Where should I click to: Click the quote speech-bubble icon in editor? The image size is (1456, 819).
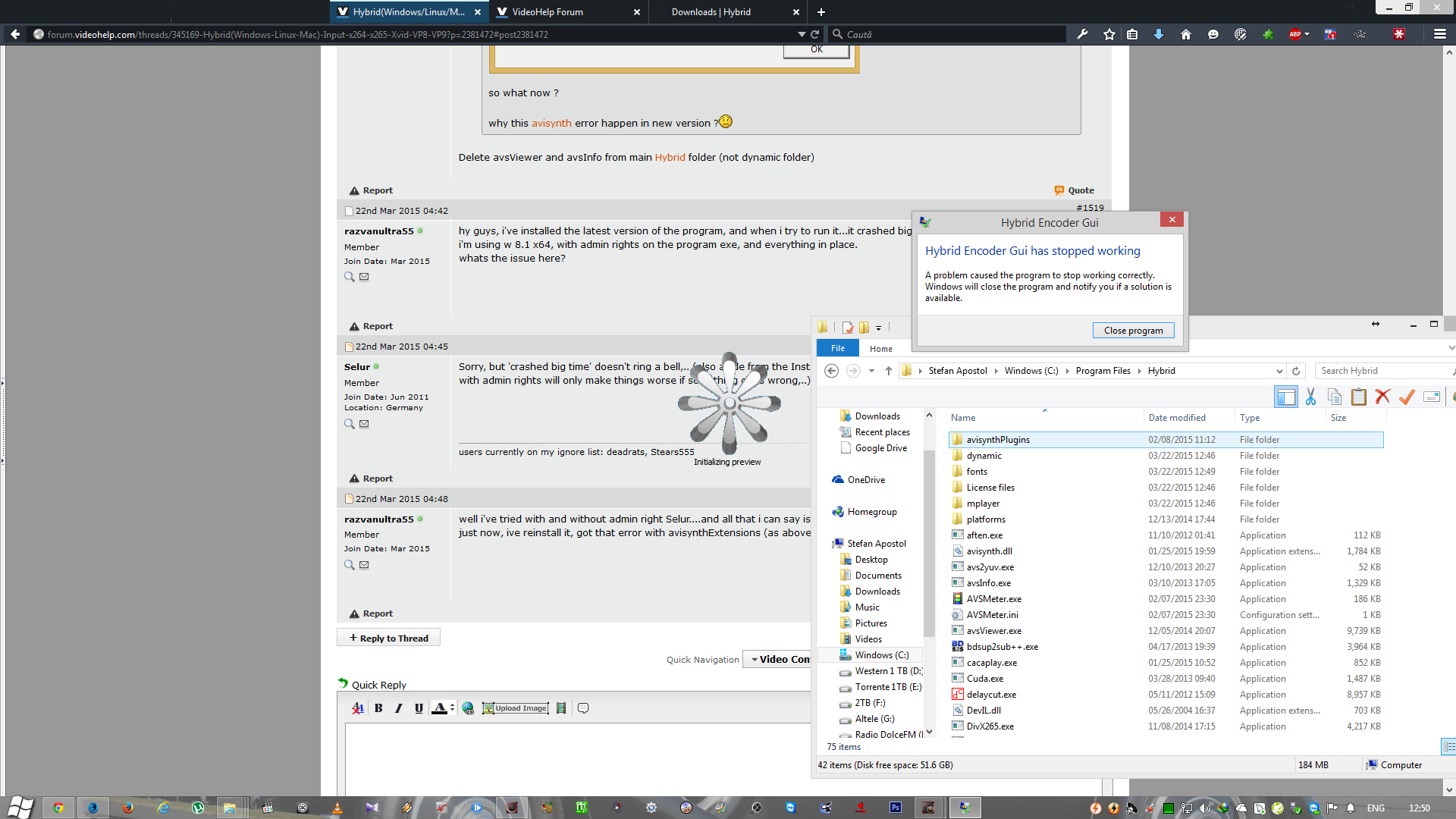click(583, 708)
